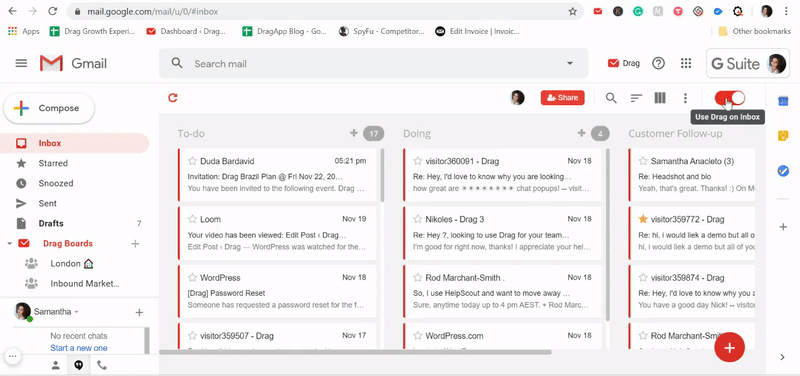Star the WordPress Password Reset email
This screenshot has width=800, height=376.
(x=192, y=278)
